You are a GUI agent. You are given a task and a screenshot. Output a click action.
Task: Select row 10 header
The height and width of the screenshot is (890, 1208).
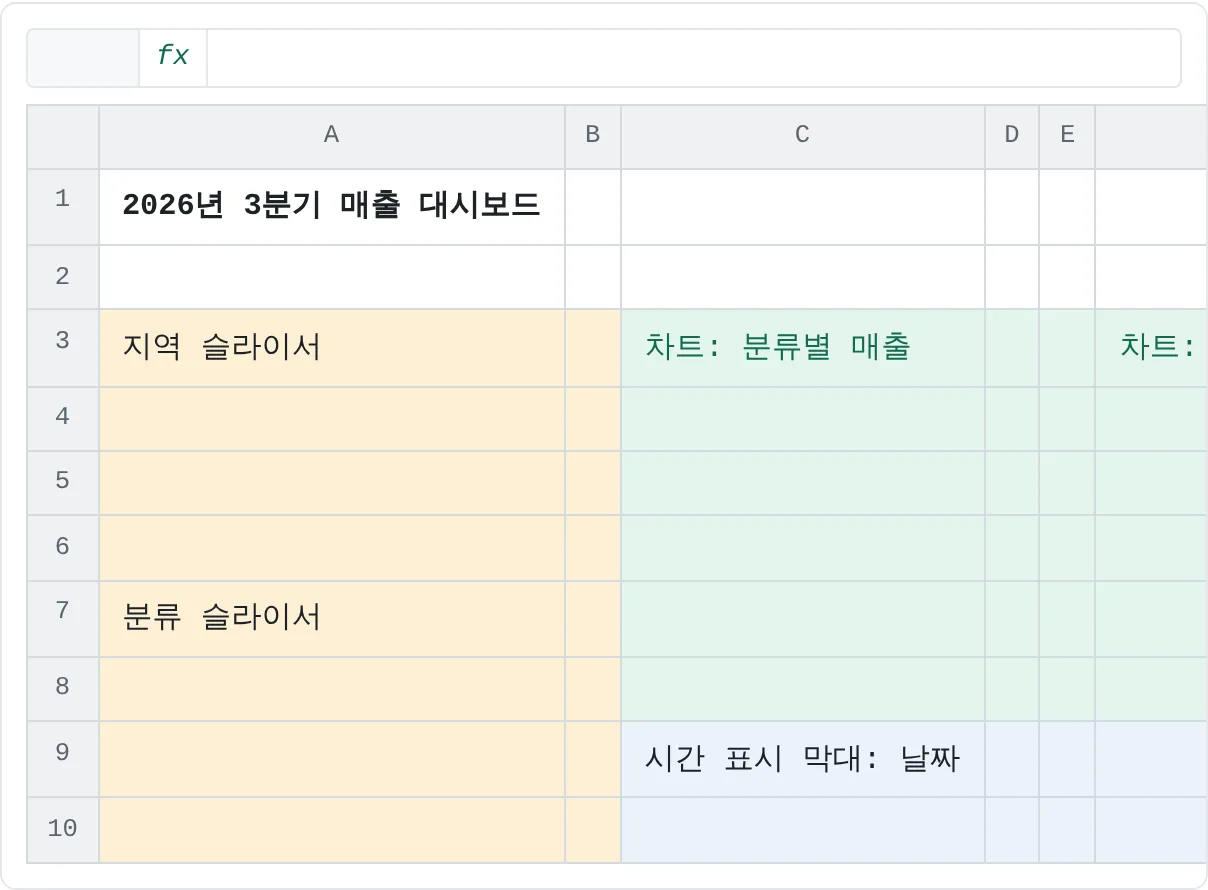[x=63, y=830]
